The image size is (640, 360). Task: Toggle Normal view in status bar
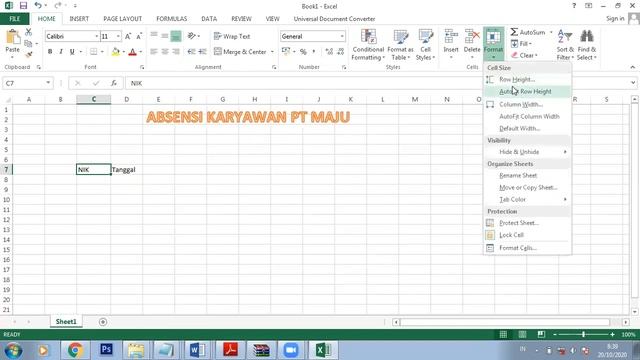(x=503, y=334)
